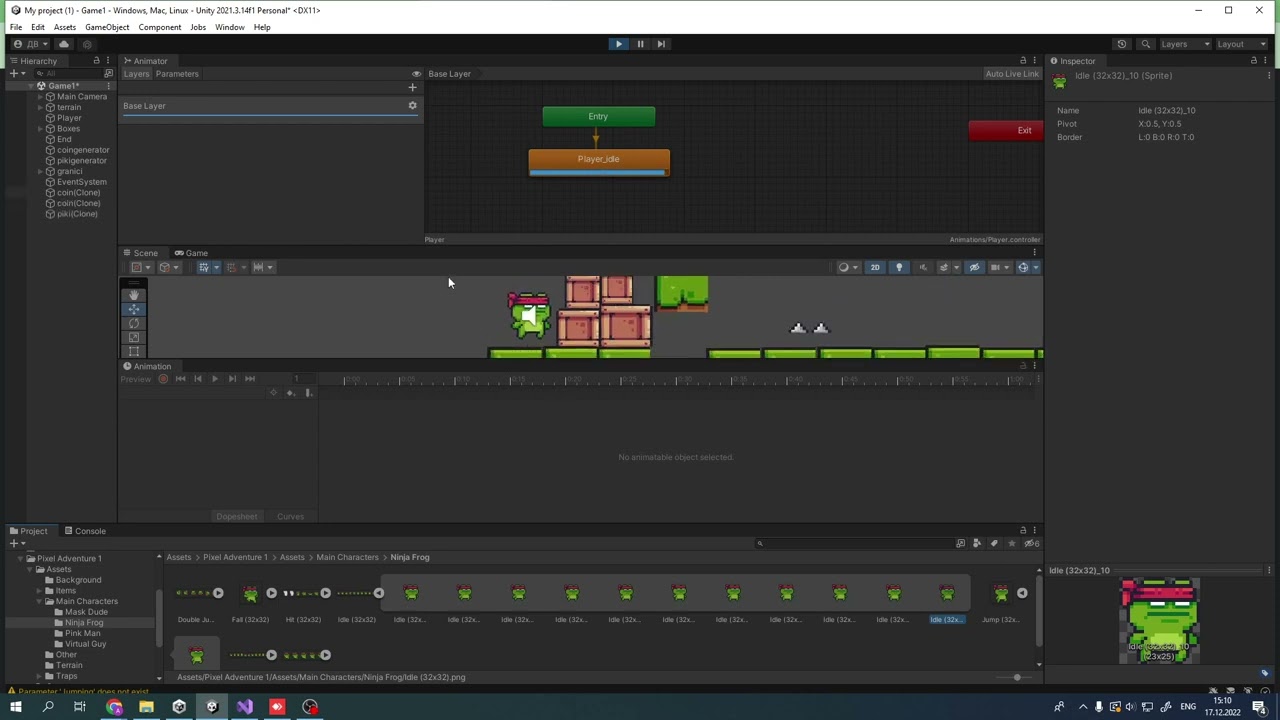Open the Layers dropdown
The width and height of the screenshot is (1280, 720).
click(1185, 44)
